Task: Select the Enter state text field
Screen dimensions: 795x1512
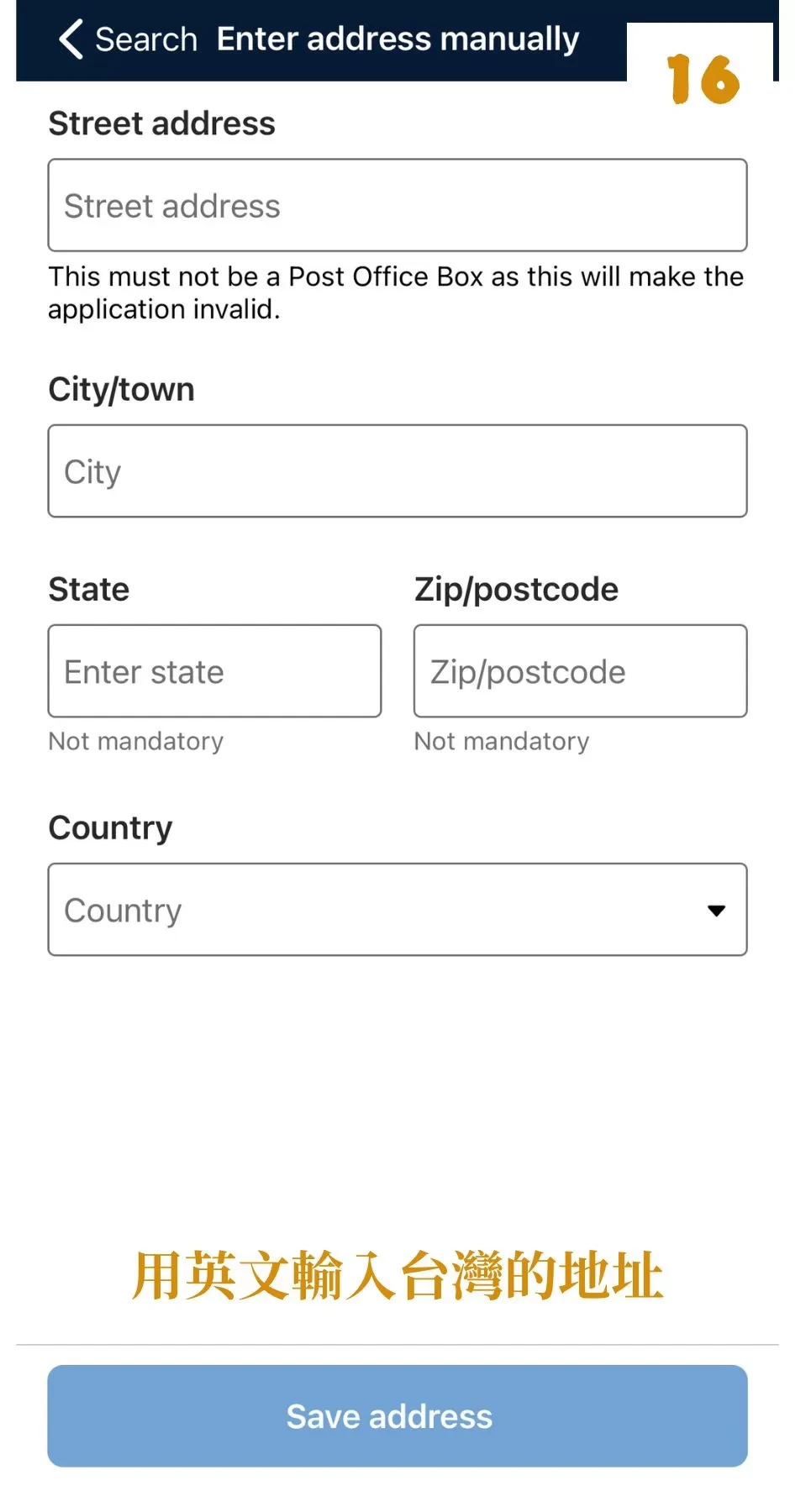Action: click(x=214, y=670)
